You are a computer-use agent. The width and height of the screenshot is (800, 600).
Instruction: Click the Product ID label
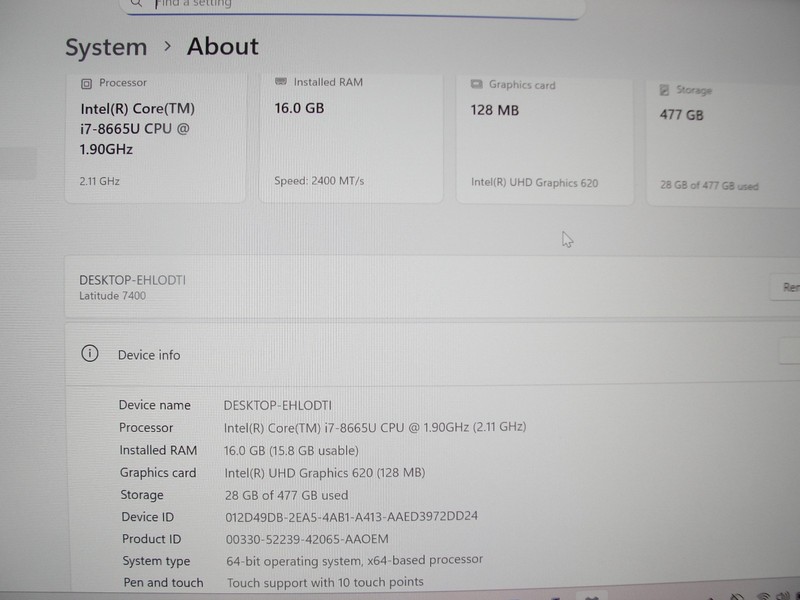tap(152, 539)
